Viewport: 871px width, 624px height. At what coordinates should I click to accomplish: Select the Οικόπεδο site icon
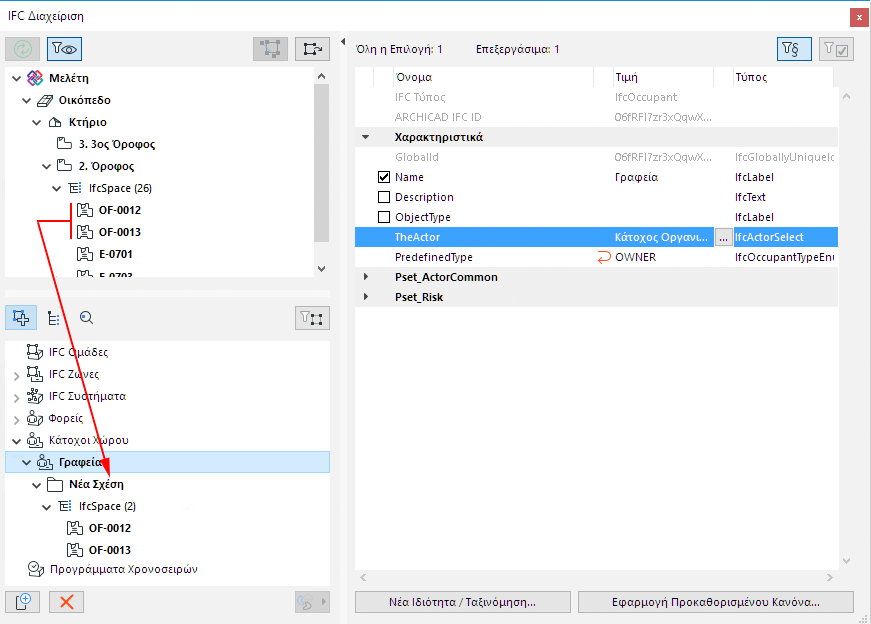click(45, 101)
